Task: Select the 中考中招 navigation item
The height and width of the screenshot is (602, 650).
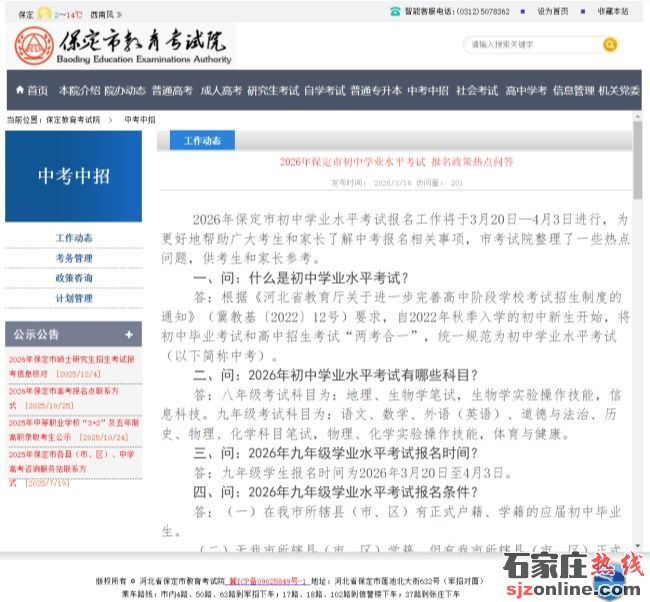Action: point(427,90)
